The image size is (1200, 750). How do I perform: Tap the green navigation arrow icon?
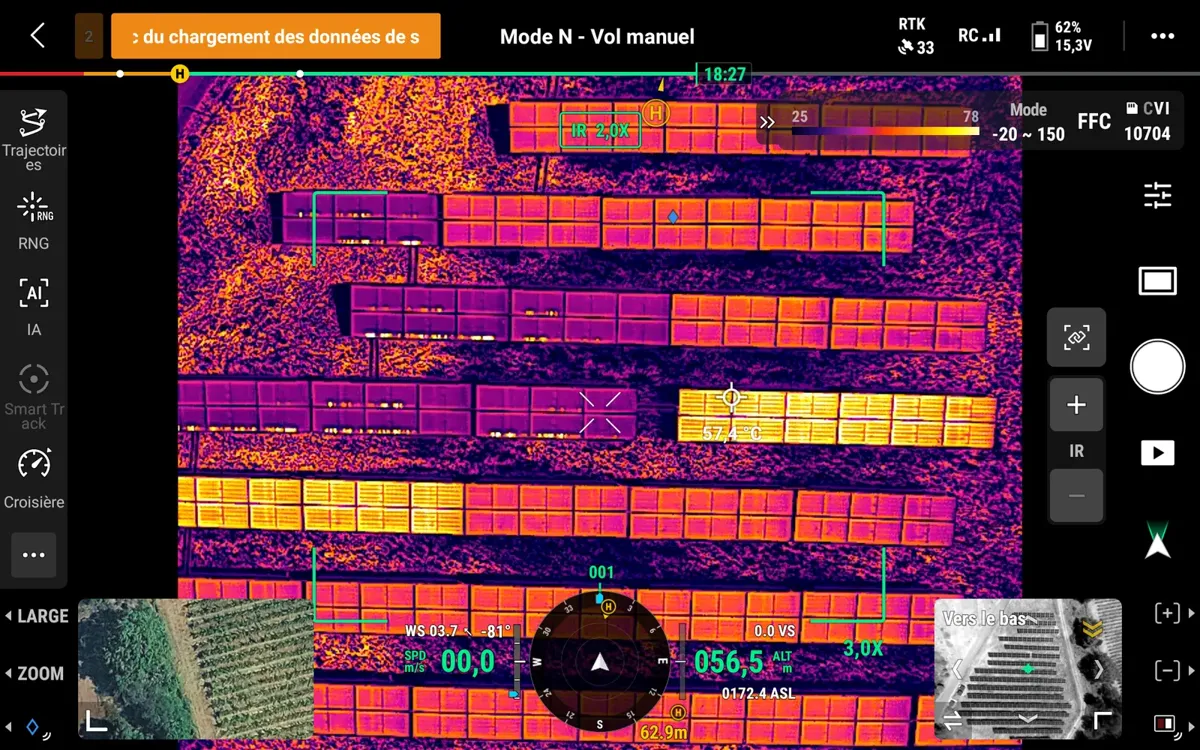click(x=1157, y=540)
